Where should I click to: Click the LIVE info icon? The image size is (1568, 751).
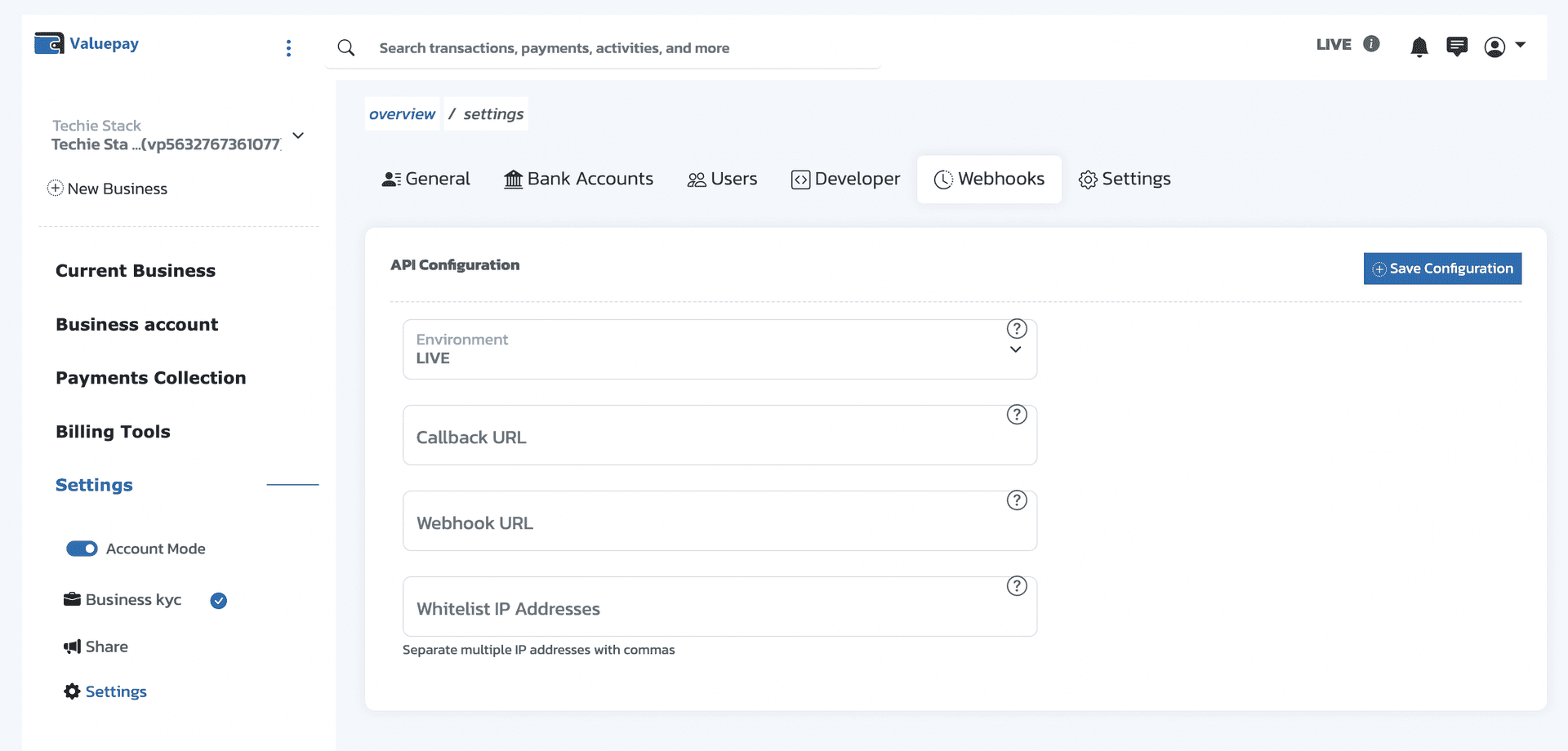coord(1371,44)
